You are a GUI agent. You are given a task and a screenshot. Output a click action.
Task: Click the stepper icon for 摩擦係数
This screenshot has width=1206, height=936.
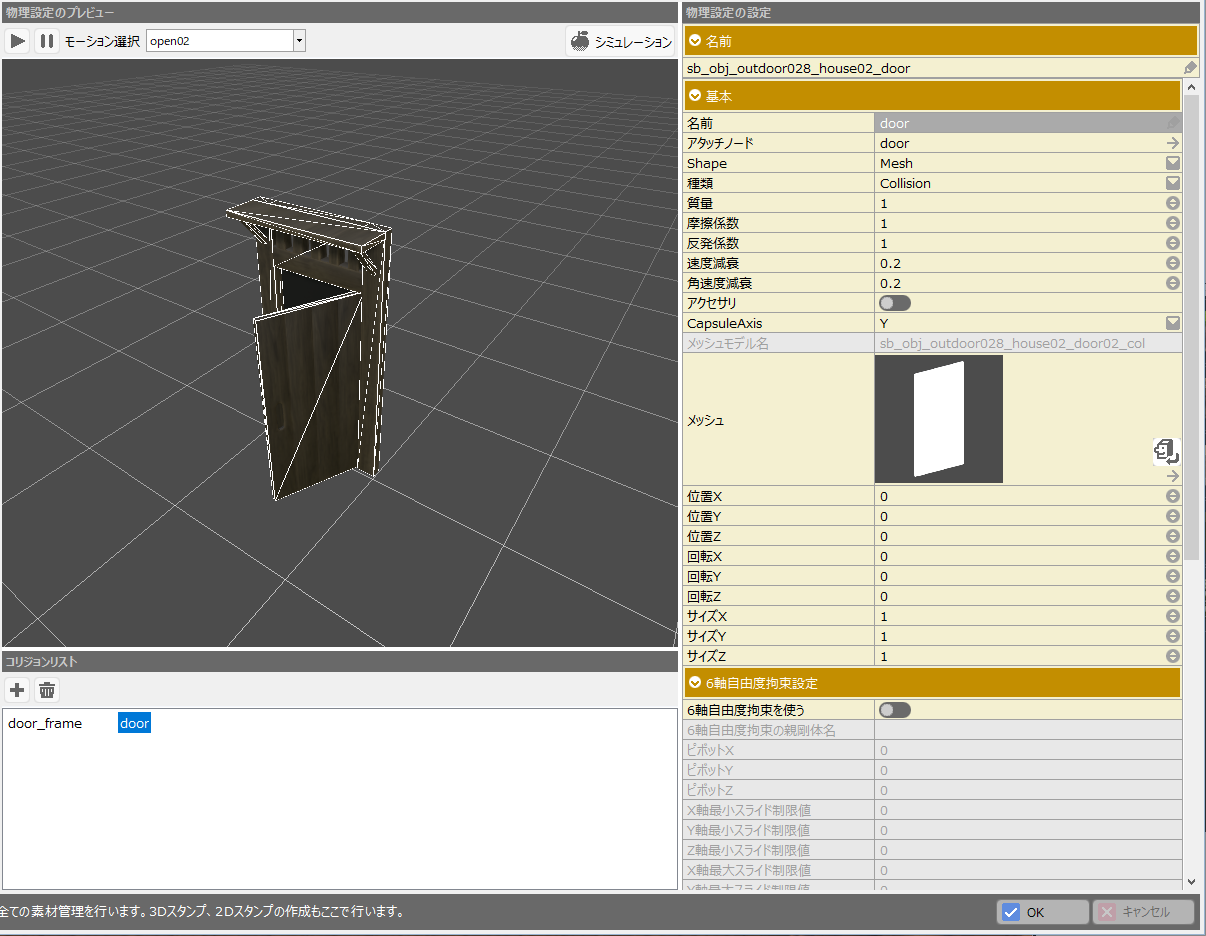point(1173,223)
